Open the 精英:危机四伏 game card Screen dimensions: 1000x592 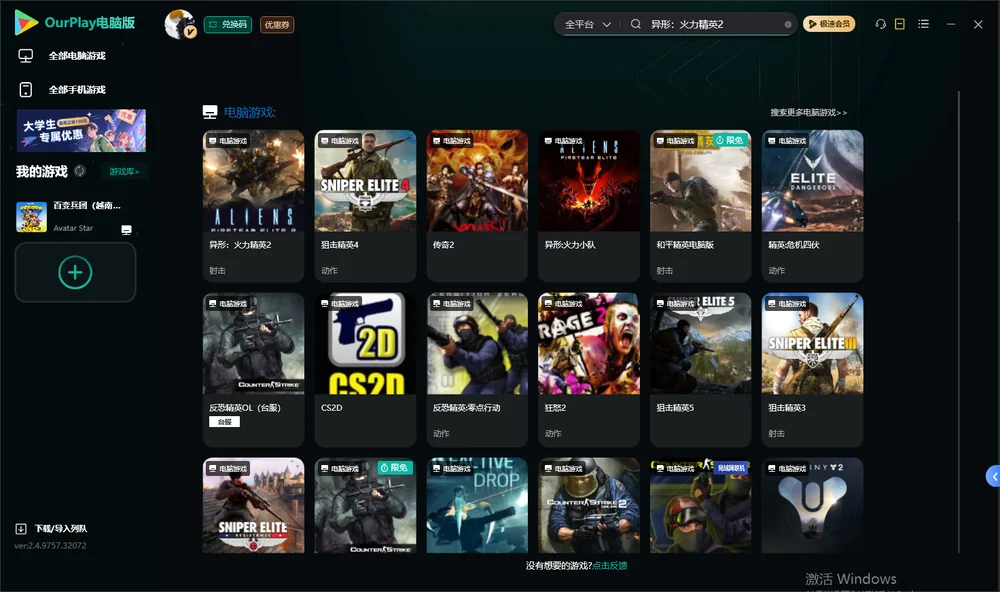[812, 205]
